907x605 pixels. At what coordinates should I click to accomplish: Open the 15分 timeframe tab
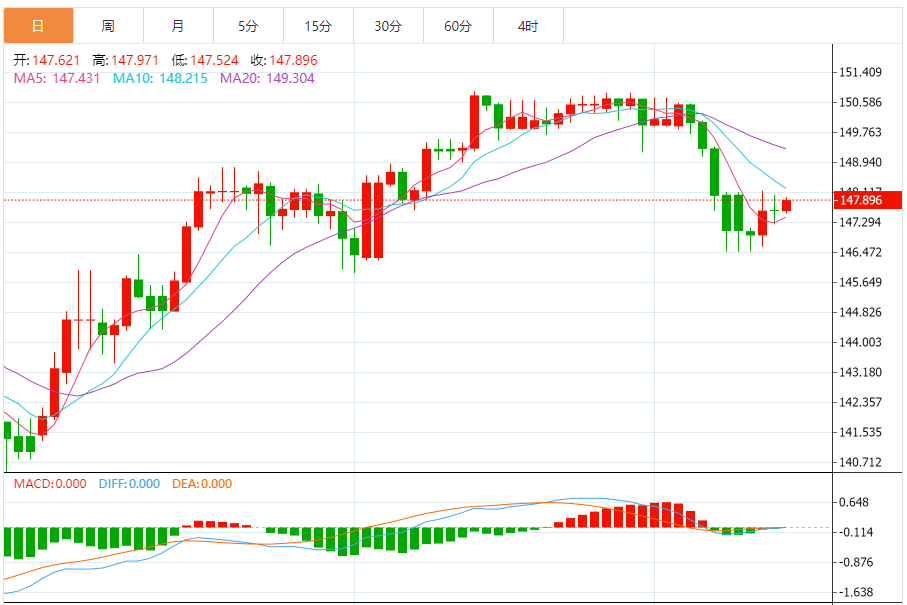[318, 26]
